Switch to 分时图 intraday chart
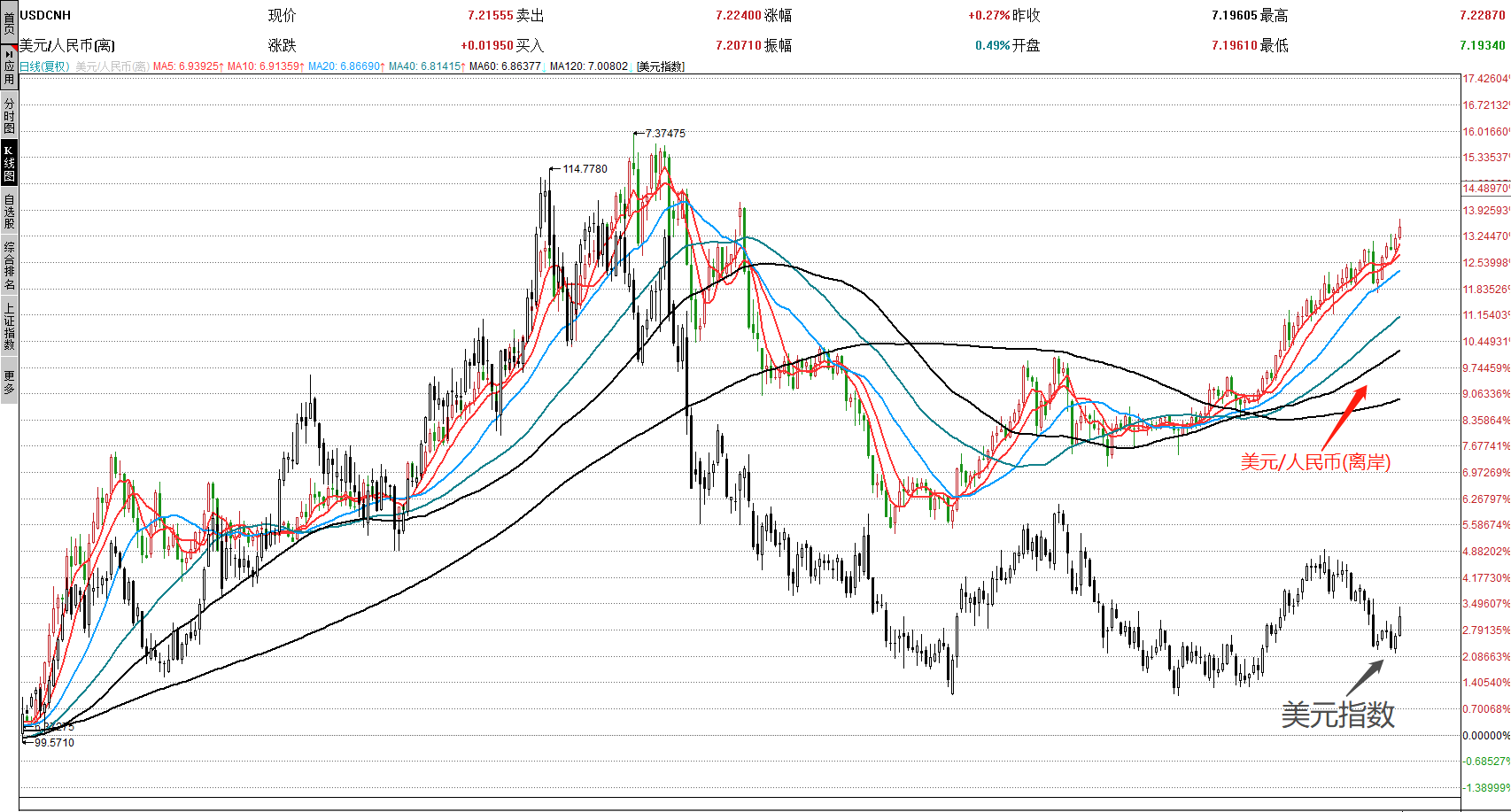Viewport: 1511px width, 812px height. coord(9,116)
